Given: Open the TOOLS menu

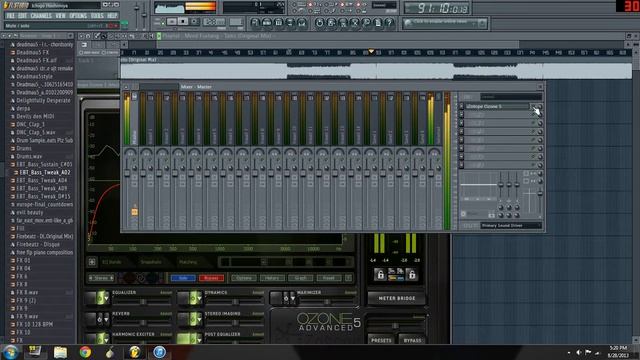Looking at the screenshot, I should [97, 16].
